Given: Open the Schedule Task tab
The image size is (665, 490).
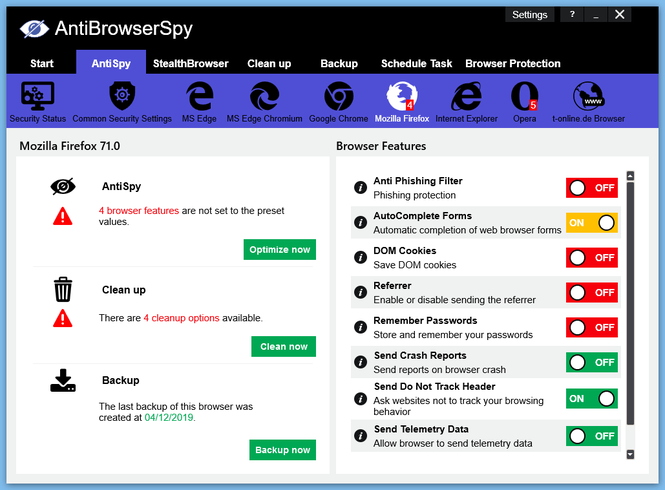Looking at the screenshot, I should point(416,63).
